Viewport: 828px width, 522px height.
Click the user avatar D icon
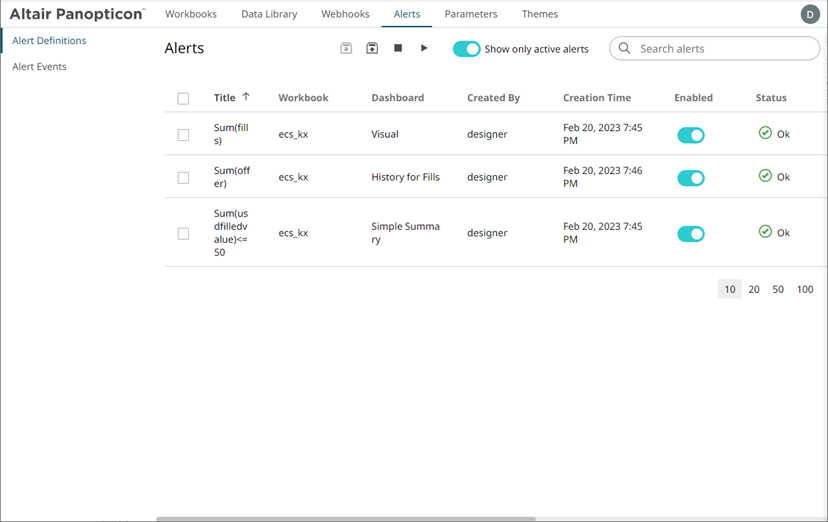[809, 14]
